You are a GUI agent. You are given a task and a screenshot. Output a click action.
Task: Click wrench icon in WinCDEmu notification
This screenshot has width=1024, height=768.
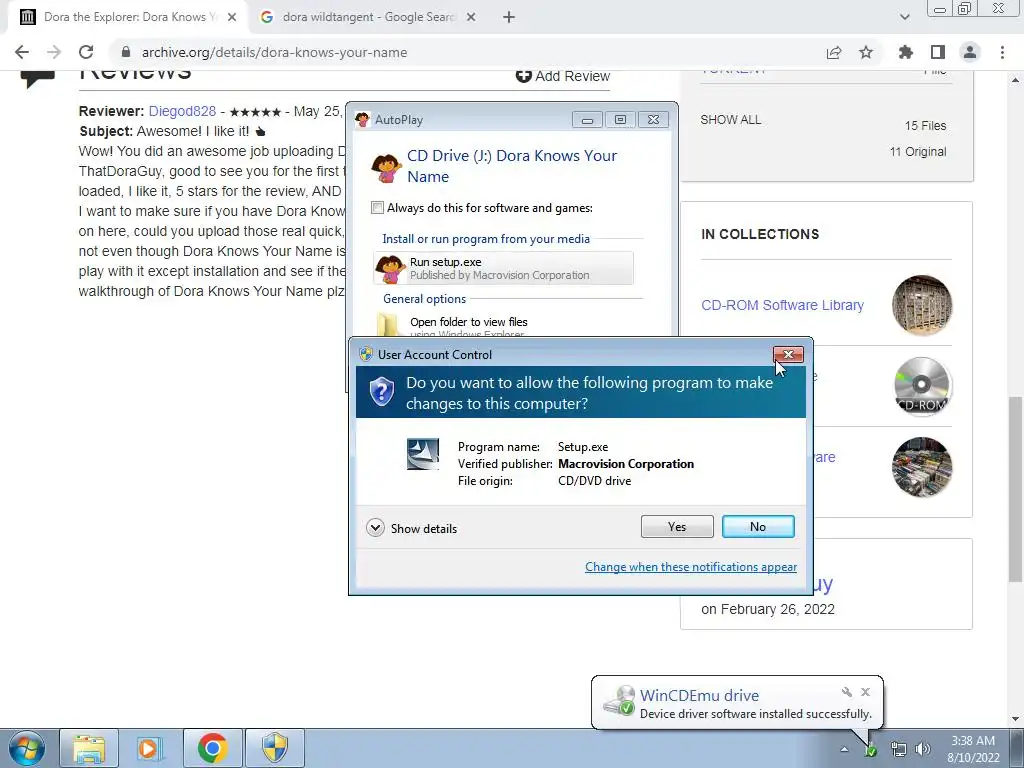[x=846, y=692]
